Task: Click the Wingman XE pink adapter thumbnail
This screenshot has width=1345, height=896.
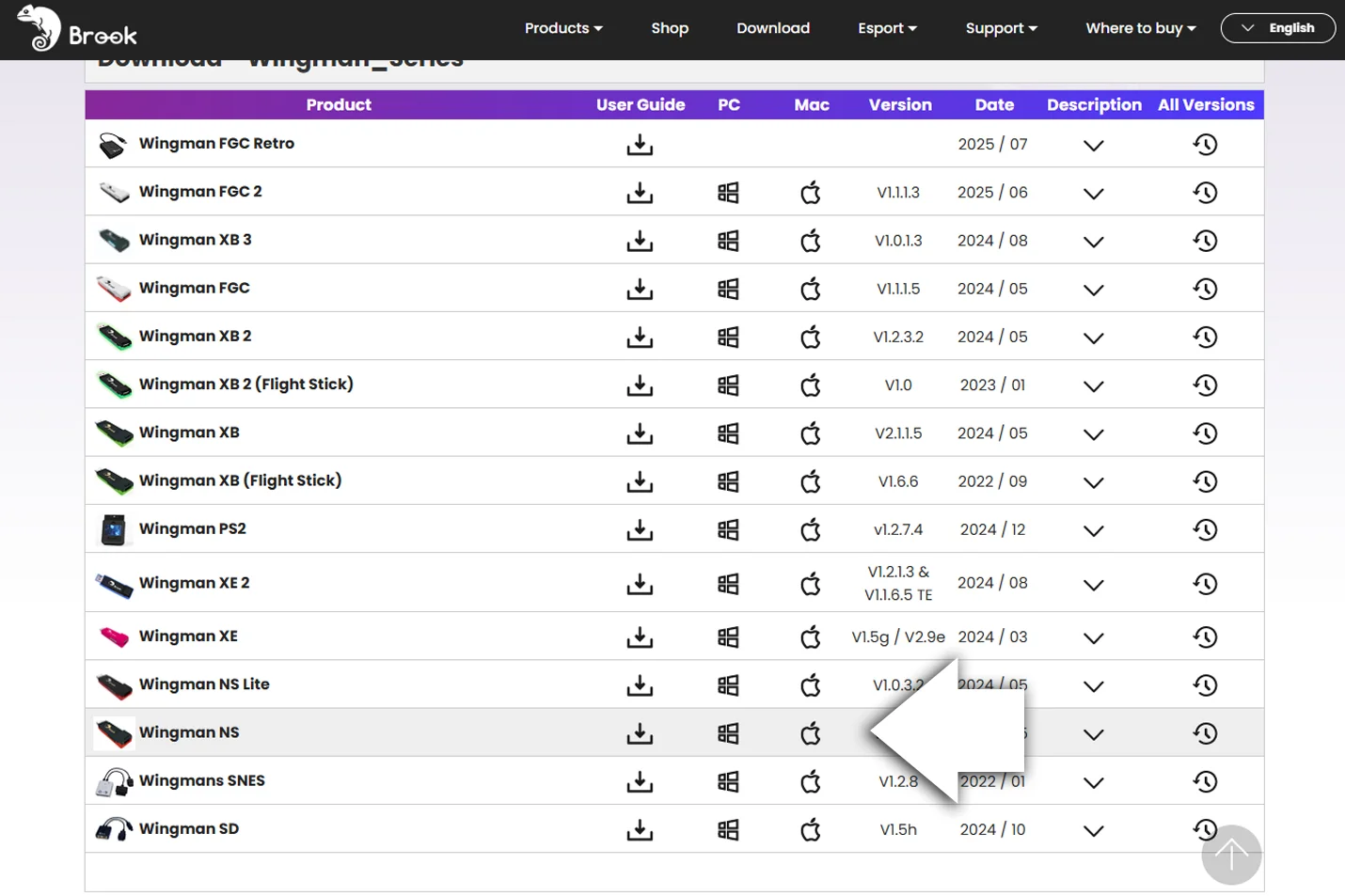Action: [114, 637]
